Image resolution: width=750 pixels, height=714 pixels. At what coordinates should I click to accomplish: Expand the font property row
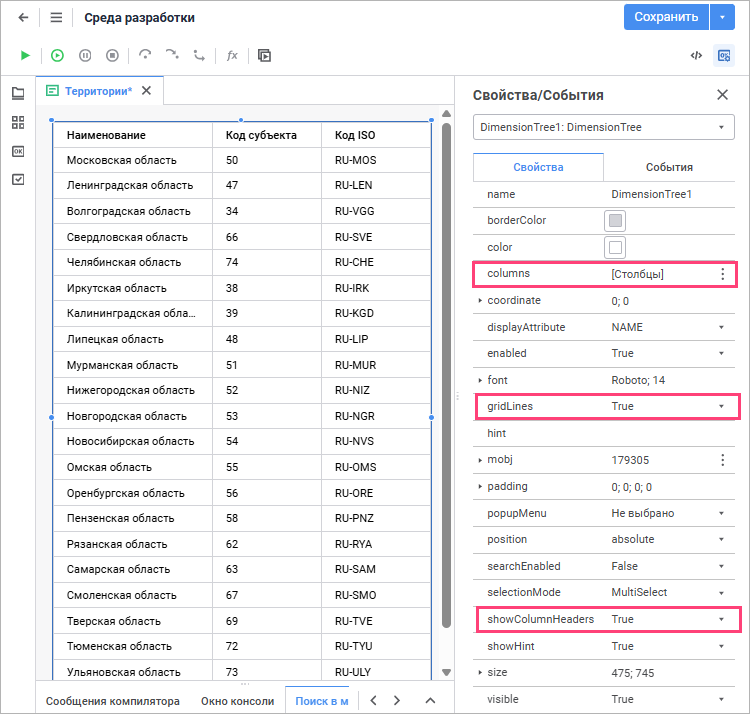point(480,380)
